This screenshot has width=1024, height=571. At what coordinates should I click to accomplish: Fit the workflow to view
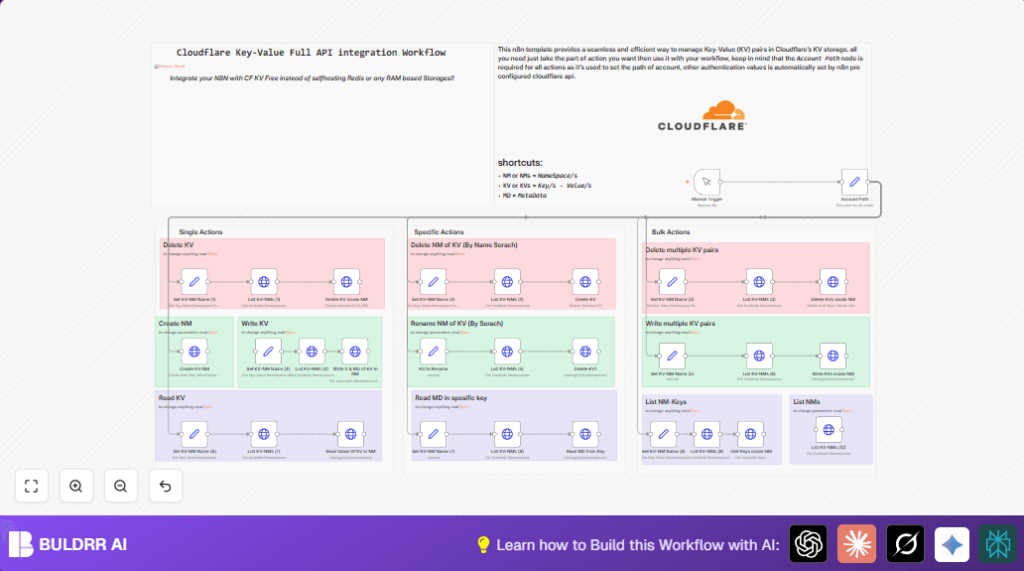point(31,486)
